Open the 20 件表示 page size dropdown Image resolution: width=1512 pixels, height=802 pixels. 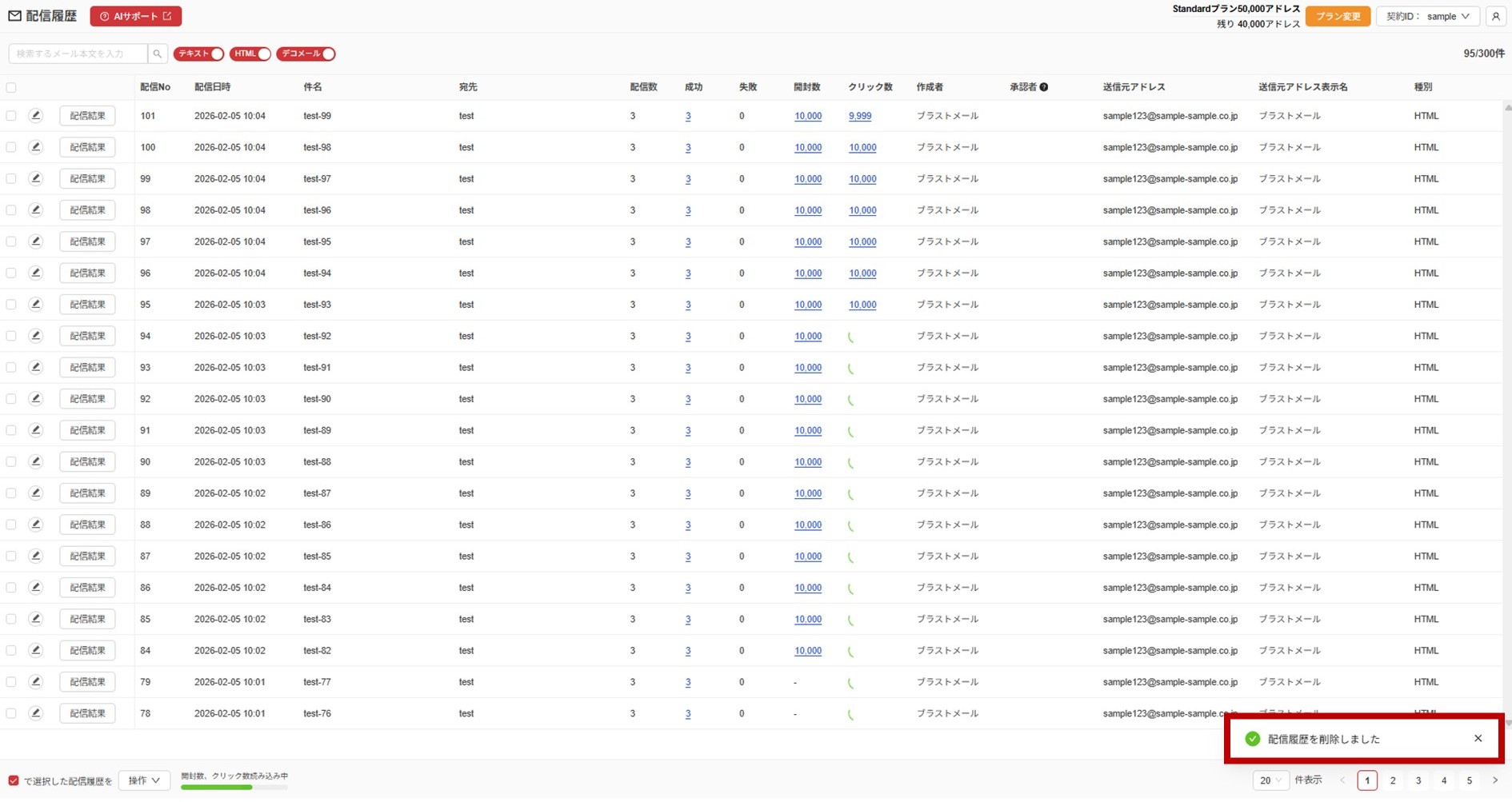[x=1270, y=780]
